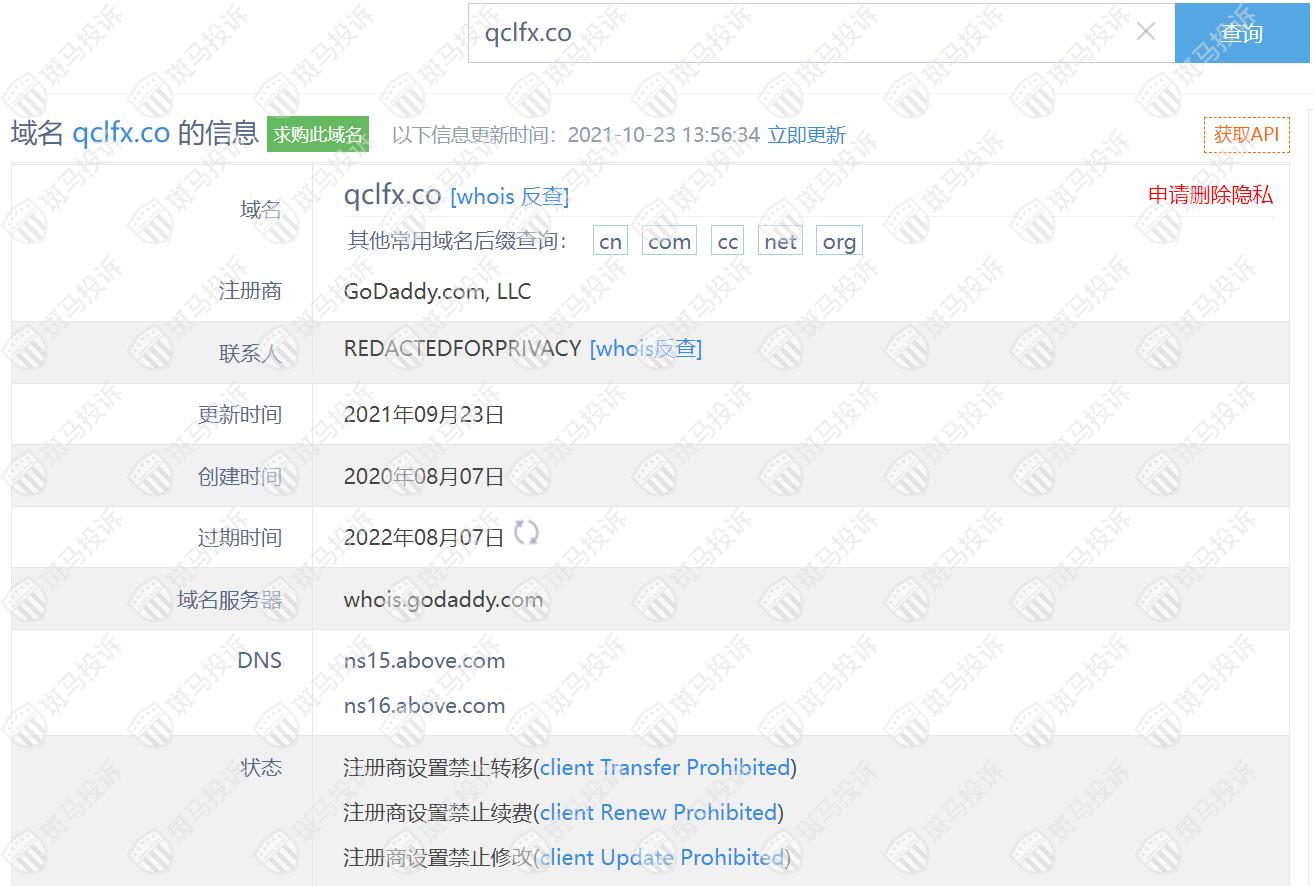Click the domain search input field

(x=800, y=33)
